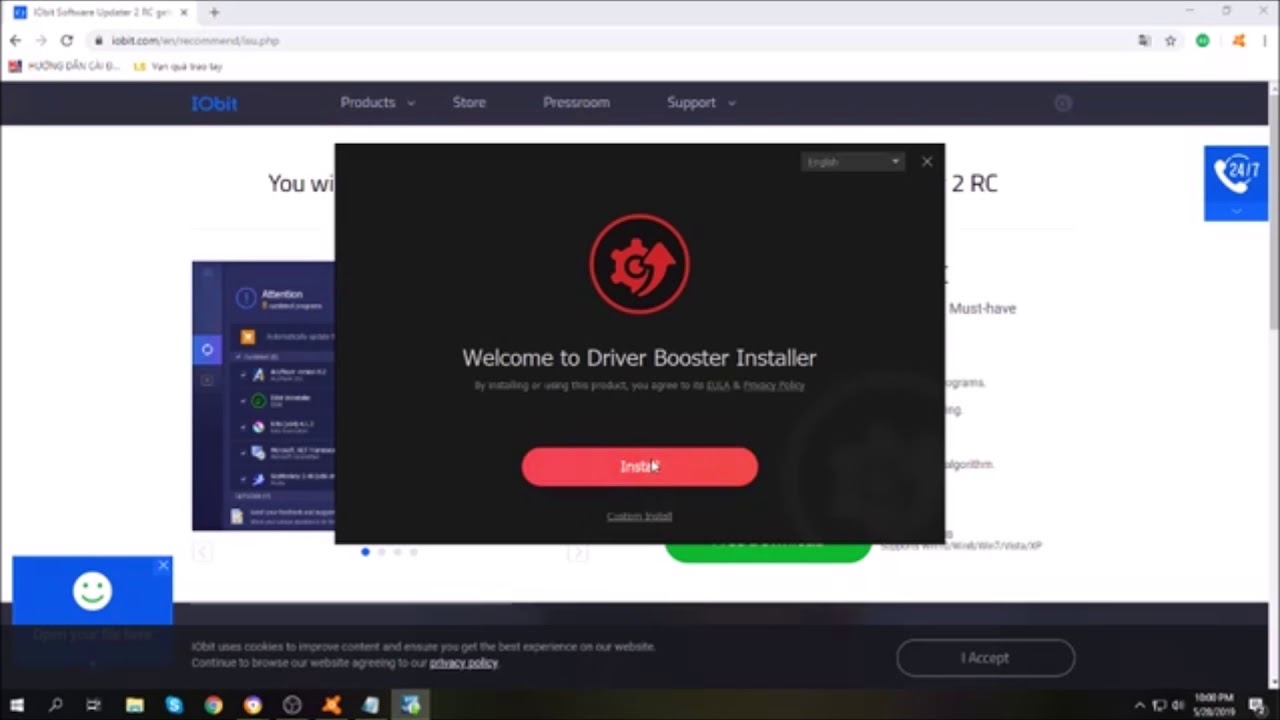Click the first carousel dot under screenshot

[365, 552]
